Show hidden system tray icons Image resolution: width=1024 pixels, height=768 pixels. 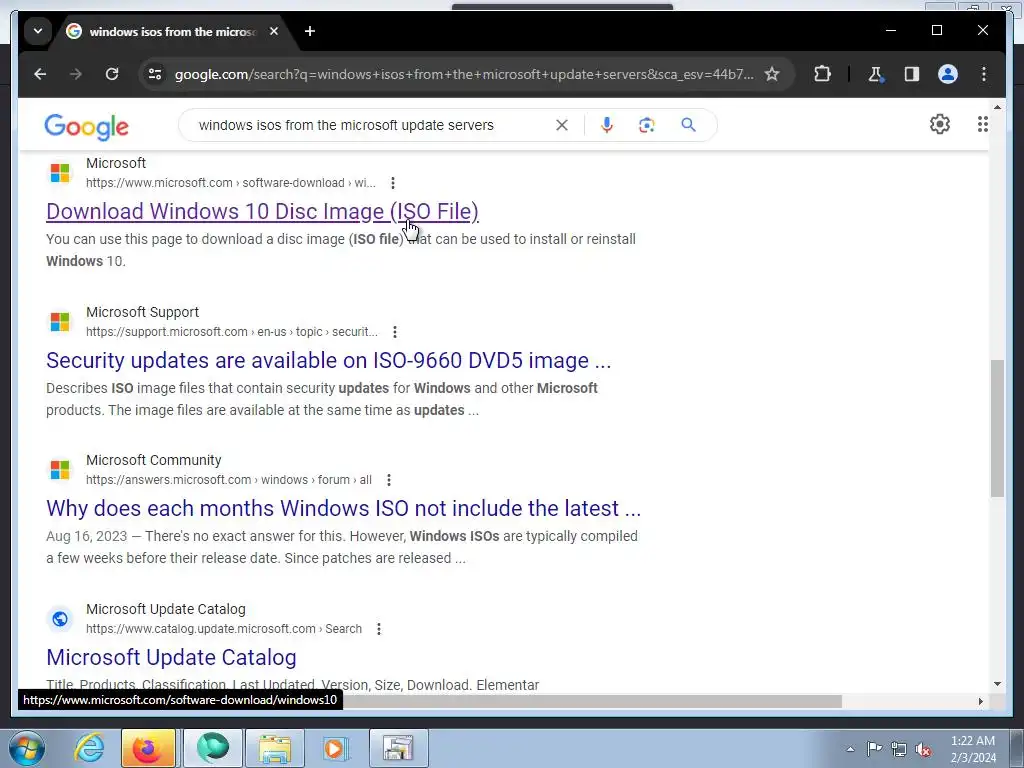[x=850, y=749]
